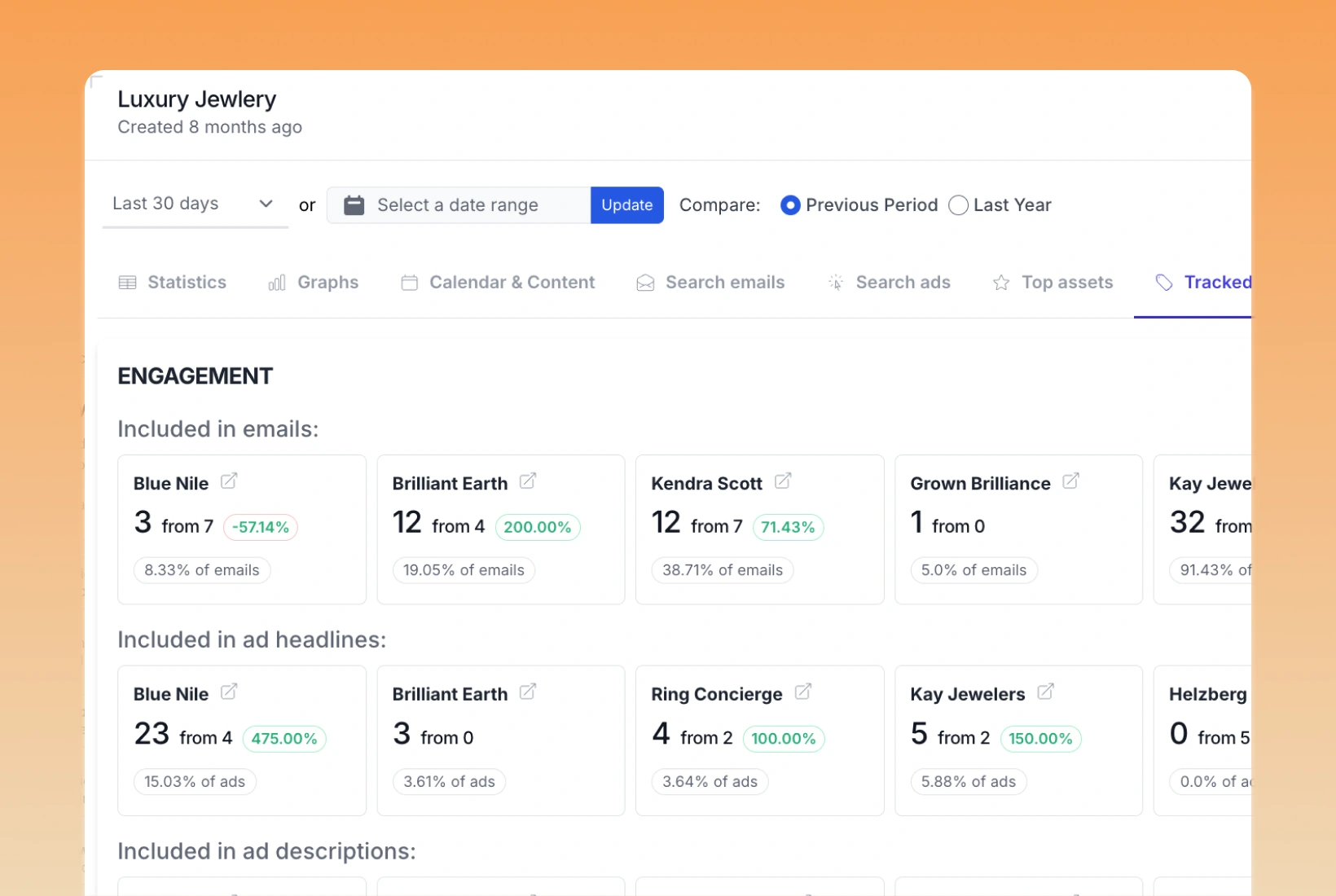The image size is (1336, 896).
Task: Click the 475.00% badge on Blue Nile ads
Action: [x=284, y=739]
